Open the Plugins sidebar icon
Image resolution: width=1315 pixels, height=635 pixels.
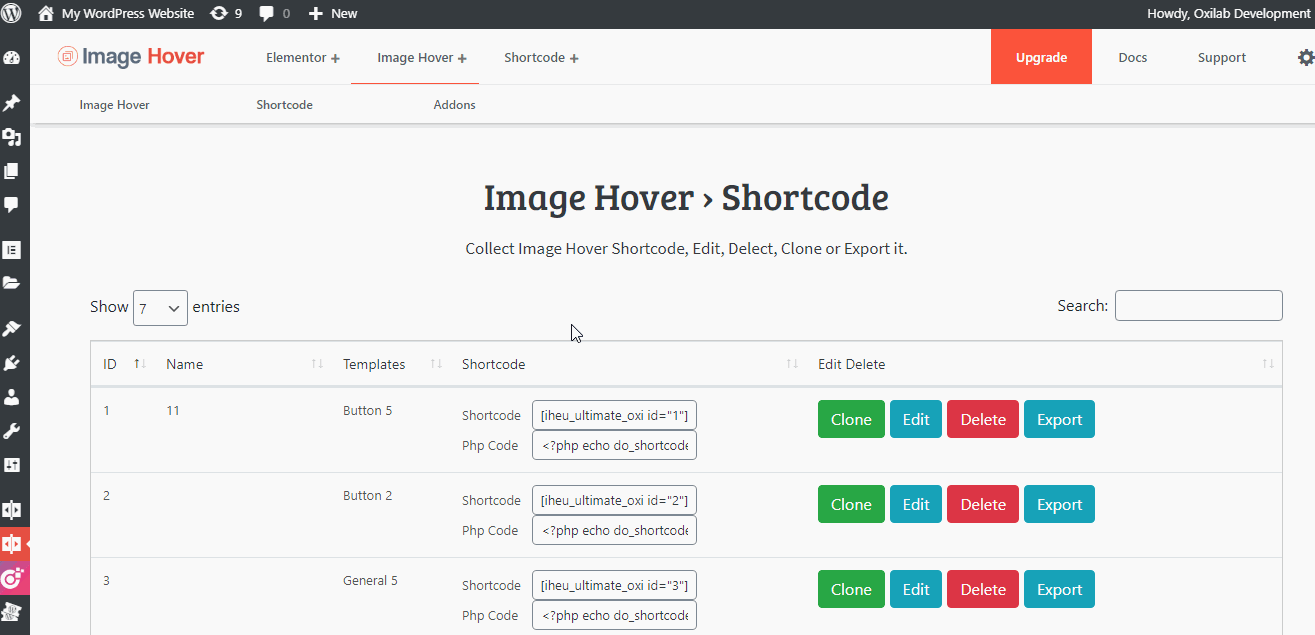pyautogui.click(x=12, y=363)
